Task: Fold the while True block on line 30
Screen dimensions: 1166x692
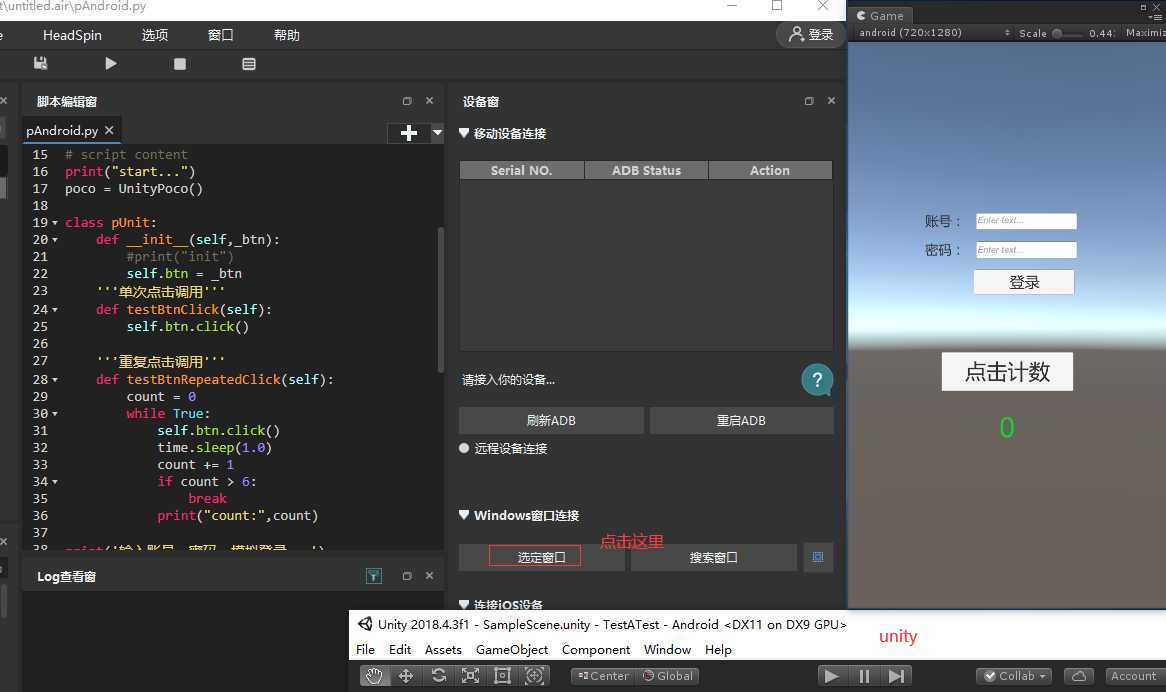Action: point(55,414)
